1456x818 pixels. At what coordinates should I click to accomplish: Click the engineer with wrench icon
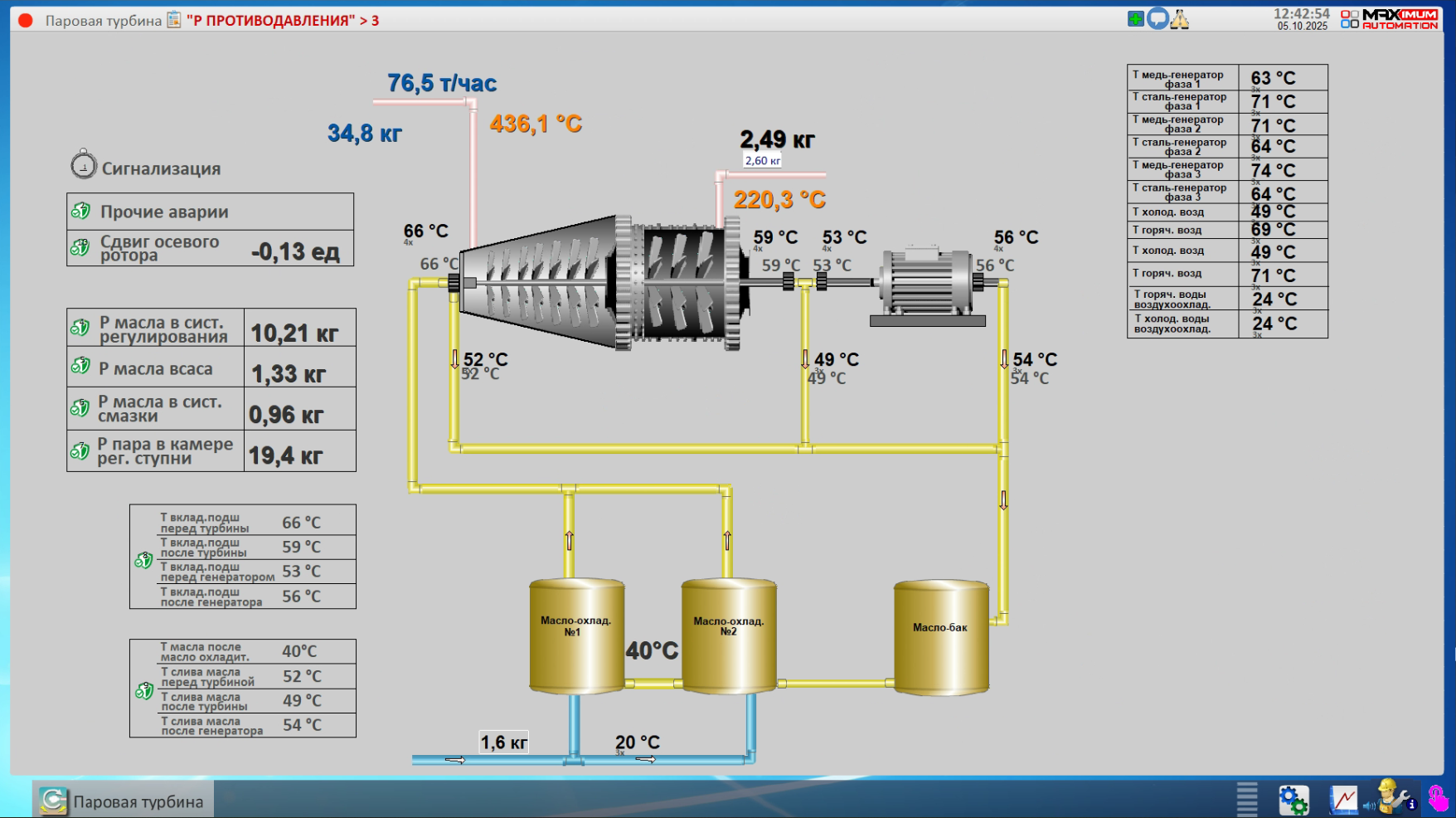tap(1392, 797)
